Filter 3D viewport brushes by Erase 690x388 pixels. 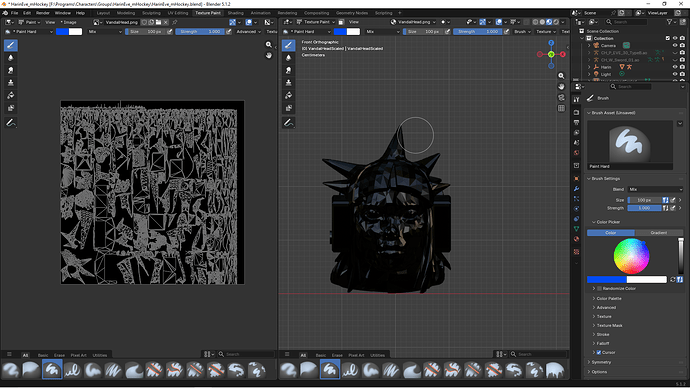[x=337, y=355]
